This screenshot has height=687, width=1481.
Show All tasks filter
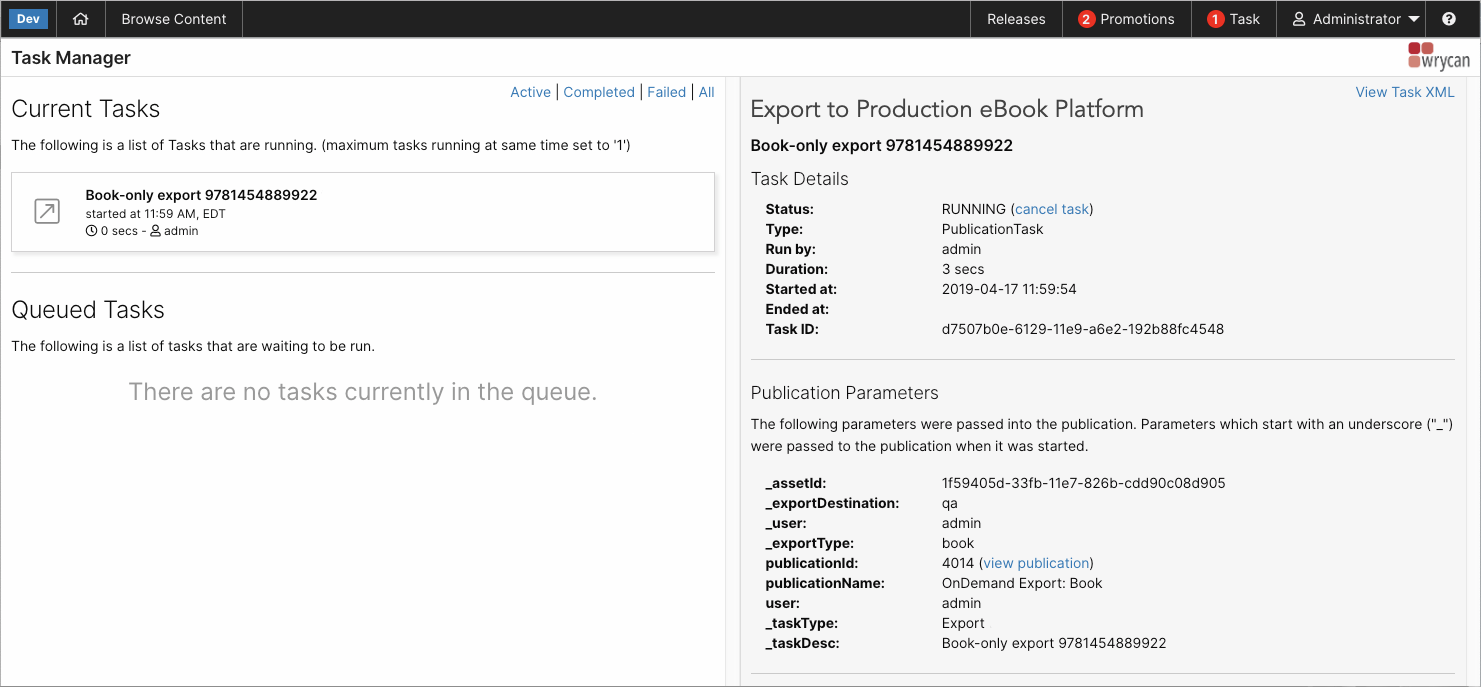[x=706, y=92]
